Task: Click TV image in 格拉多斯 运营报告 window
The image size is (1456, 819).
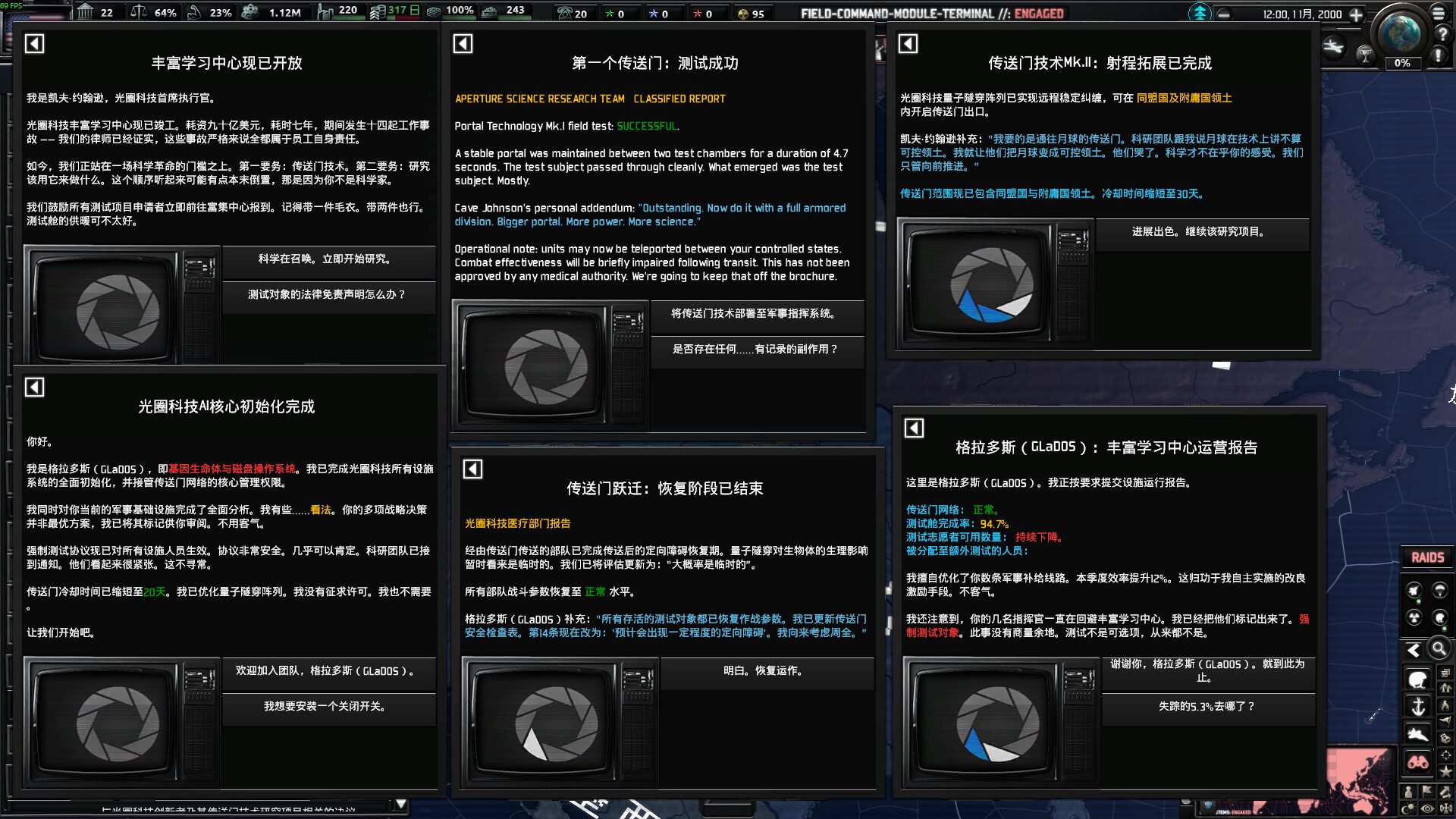Action: click(1001, 721)
